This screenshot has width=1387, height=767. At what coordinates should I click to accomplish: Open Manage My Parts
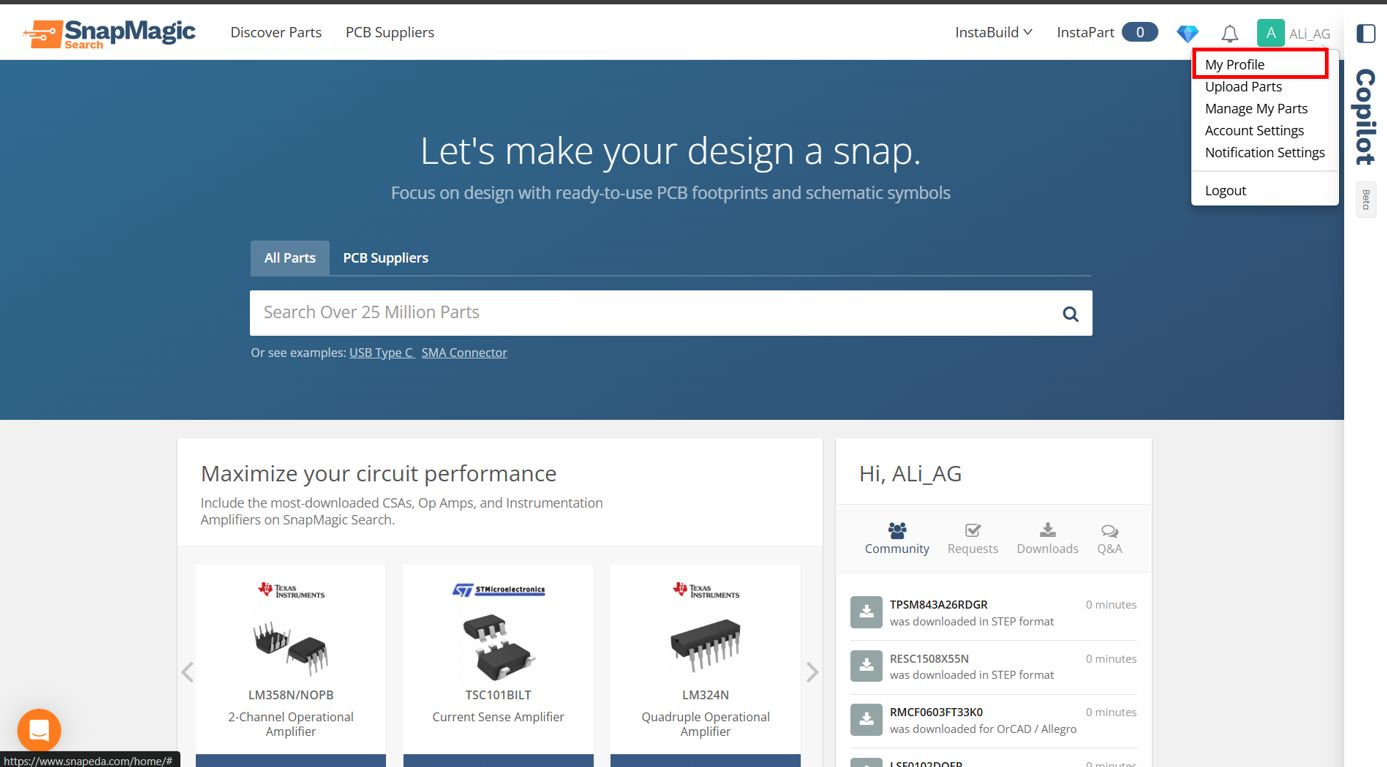coord(1256,108)
